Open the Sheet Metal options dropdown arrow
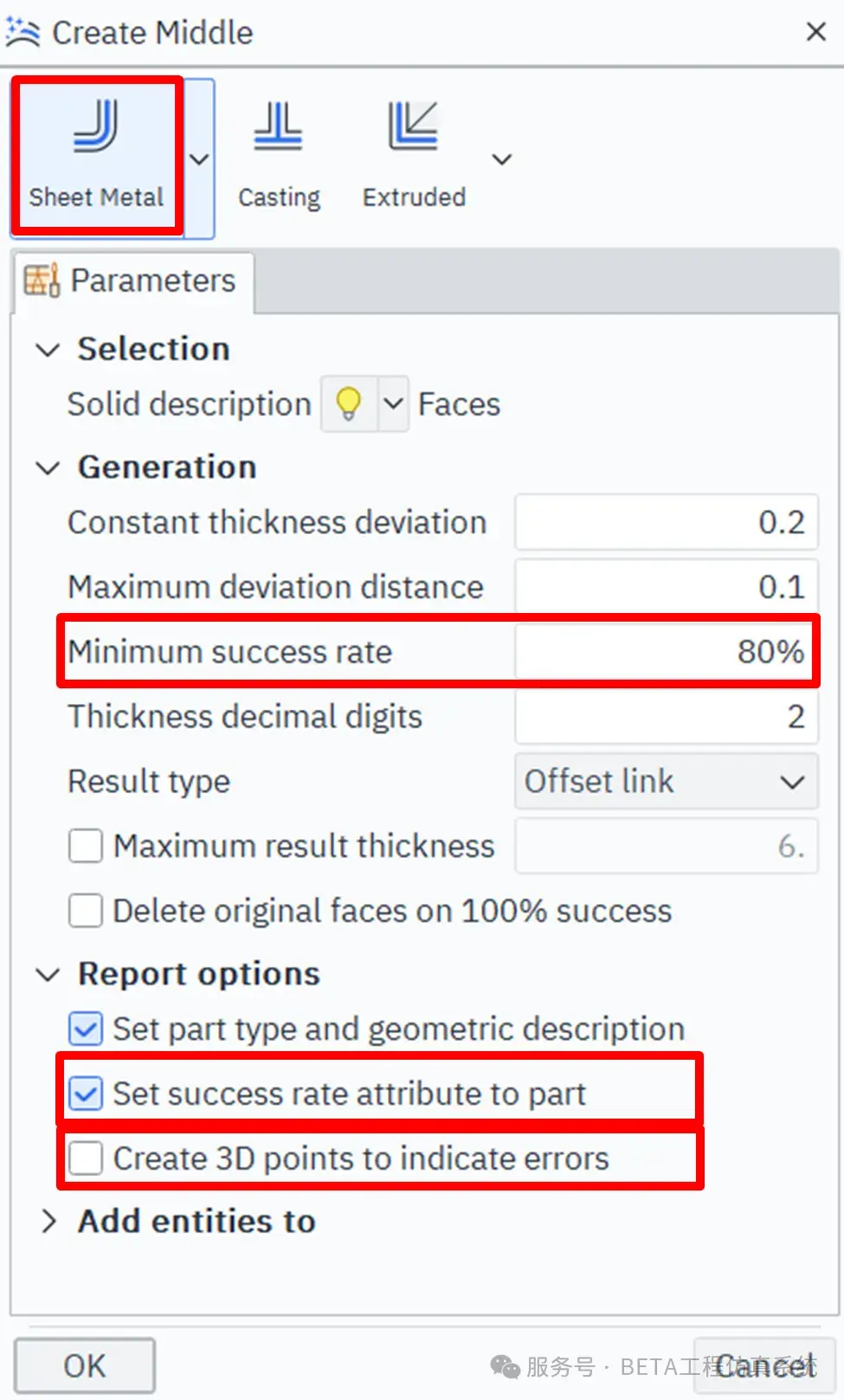The image size is (844, 1400). coord(199,159)
